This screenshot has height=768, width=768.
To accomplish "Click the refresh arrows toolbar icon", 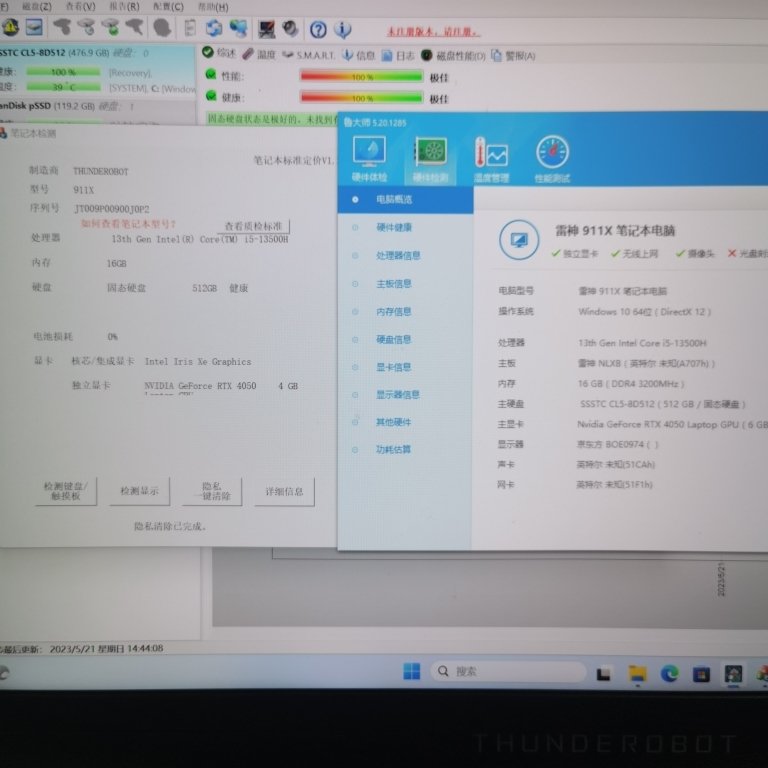I will (214, 28).
